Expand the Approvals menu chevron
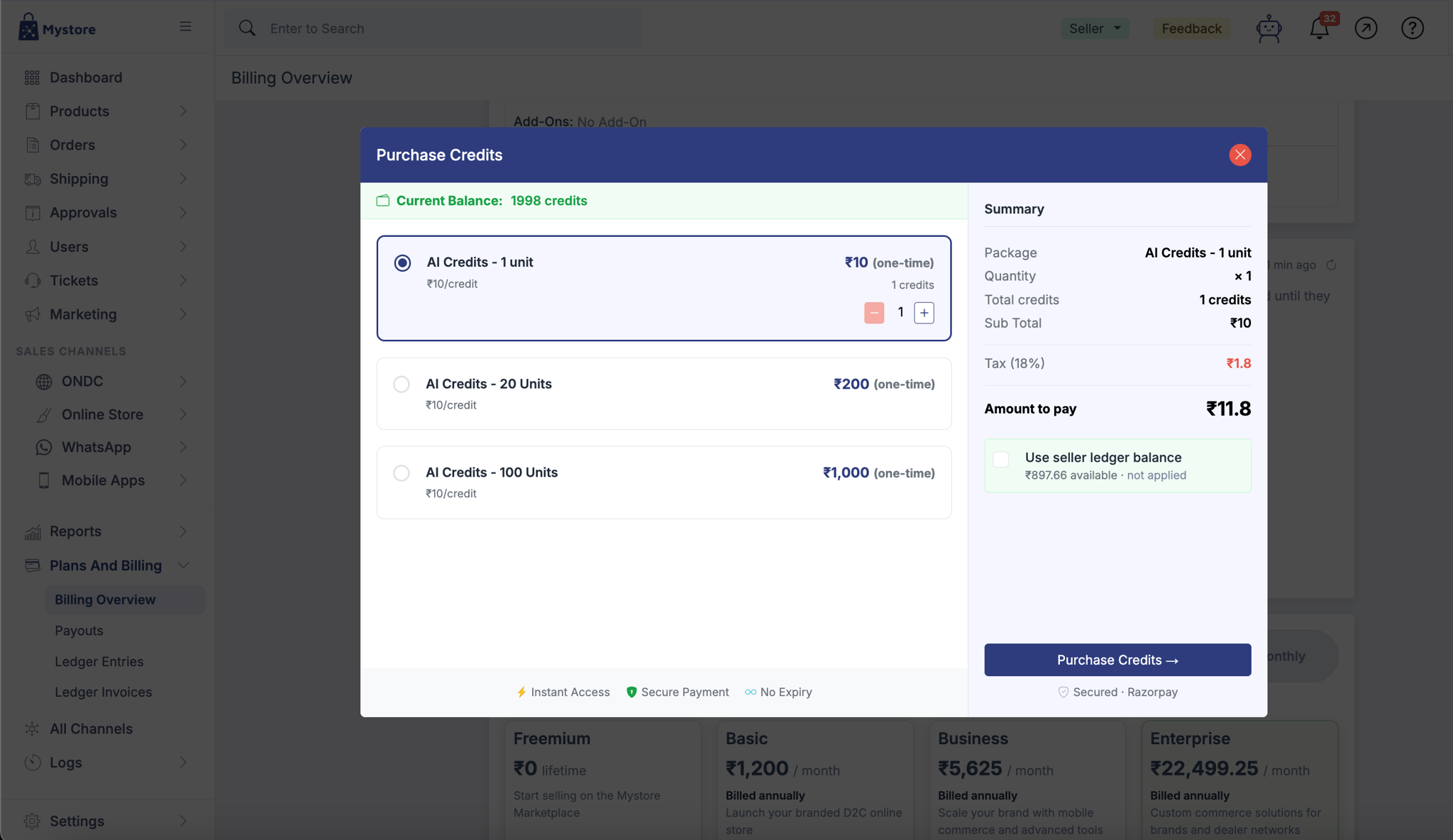The height and width of the screenshot is (840, 1453). click(x=183, y=213)
